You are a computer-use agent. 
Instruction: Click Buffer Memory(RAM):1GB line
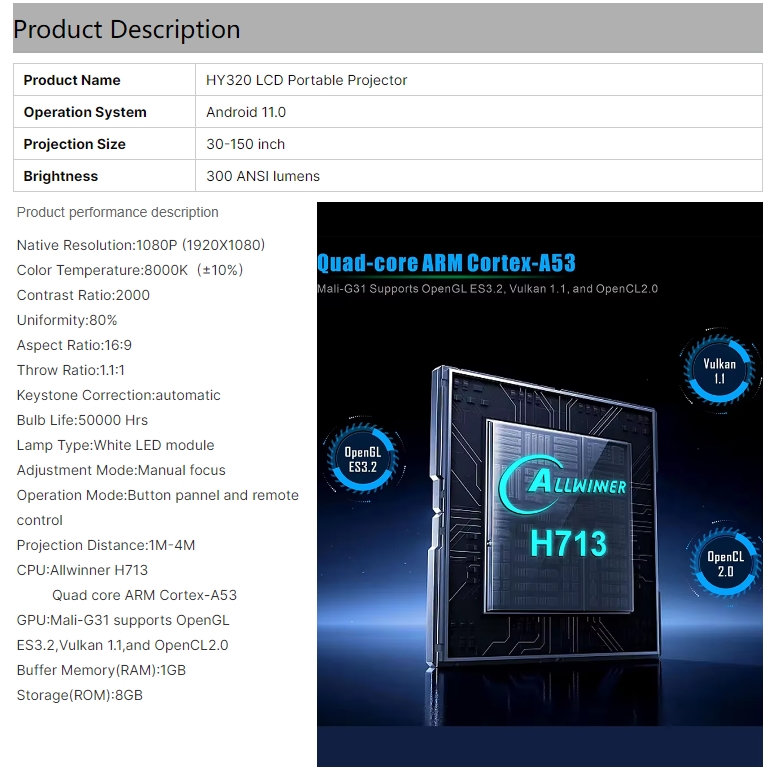pyautogui.click(x=101, y=670)
